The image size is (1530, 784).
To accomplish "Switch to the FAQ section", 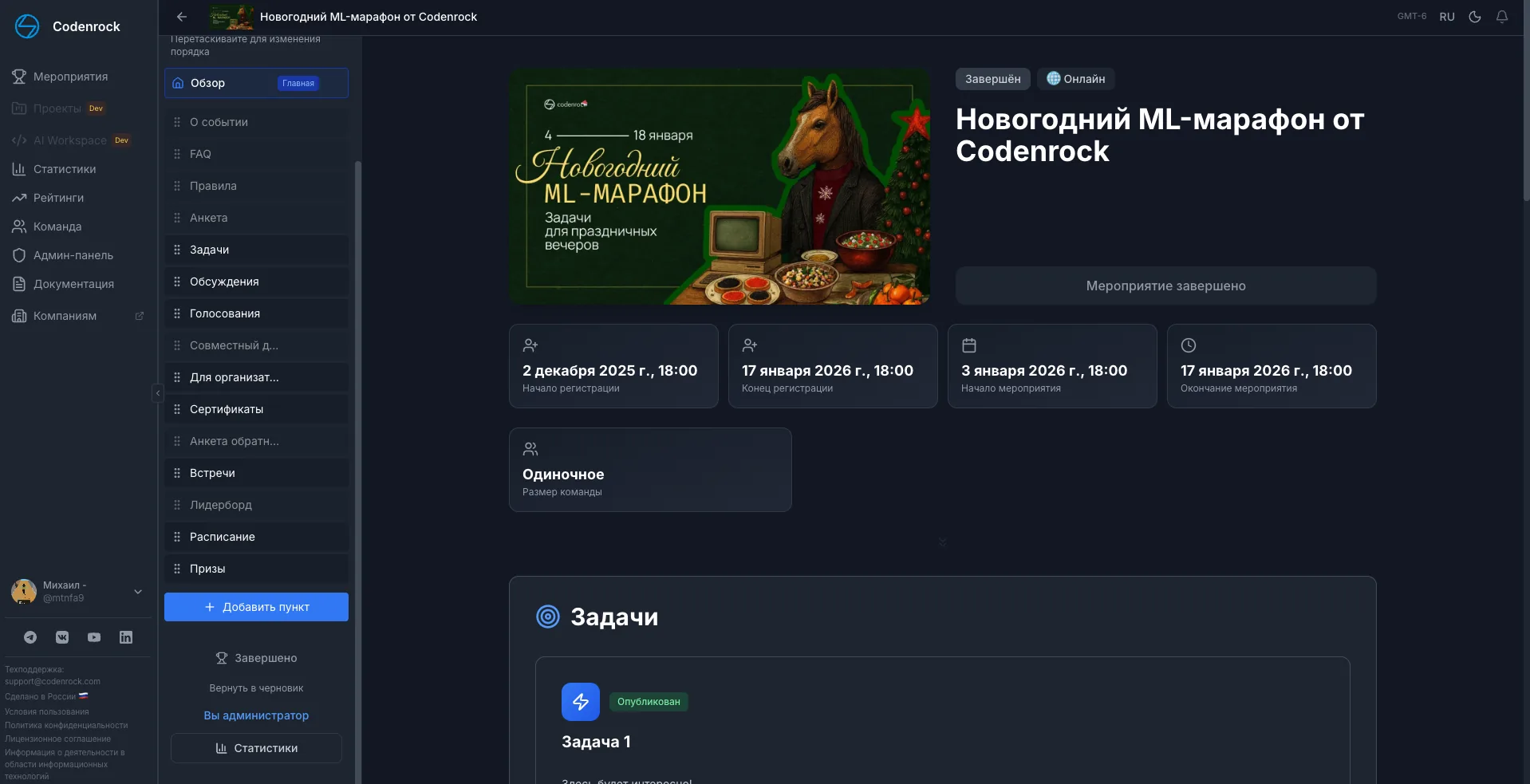I will (x=200, y=153).
